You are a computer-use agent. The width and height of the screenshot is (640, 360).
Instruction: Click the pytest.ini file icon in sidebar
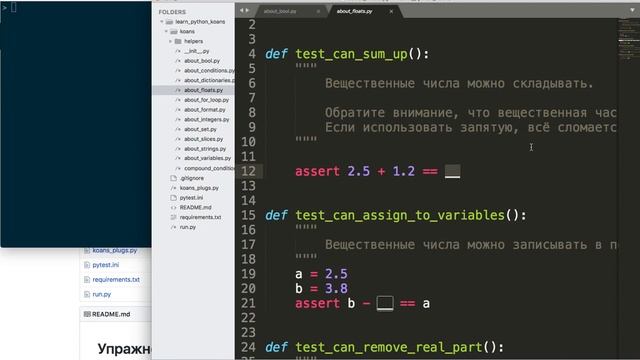point(173,198)
